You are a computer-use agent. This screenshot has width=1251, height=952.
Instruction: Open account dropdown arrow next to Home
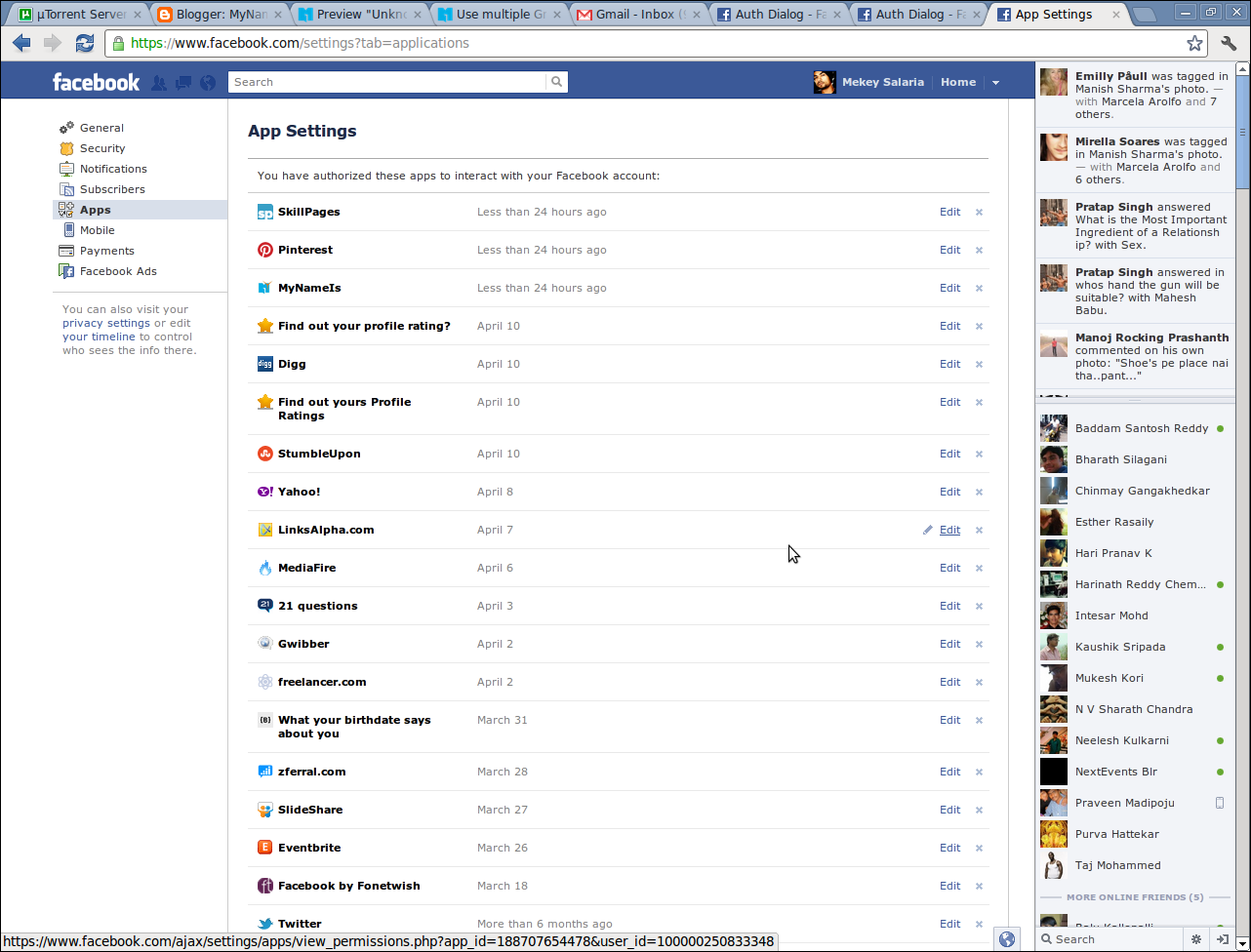point(995,83)
